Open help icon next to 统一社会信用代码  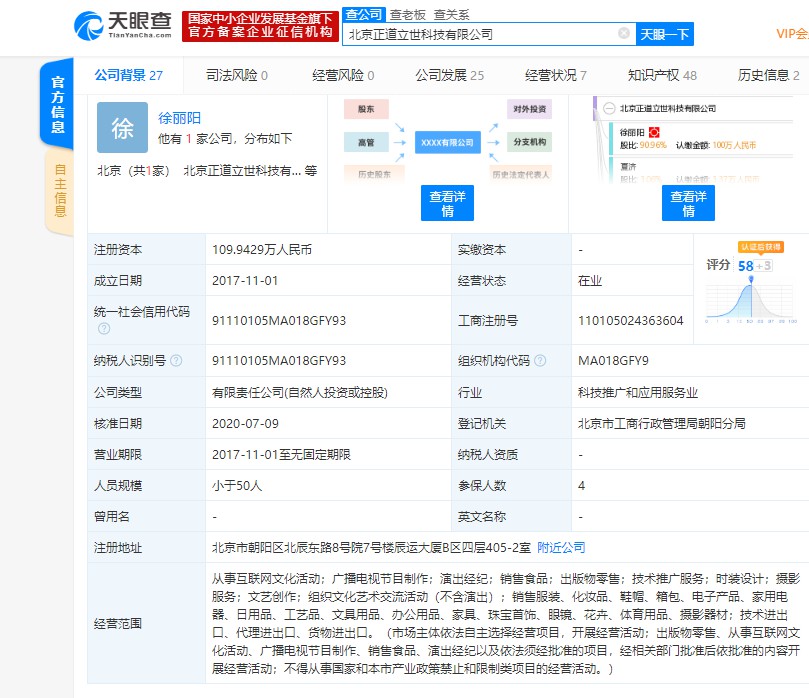coord(104,329)
